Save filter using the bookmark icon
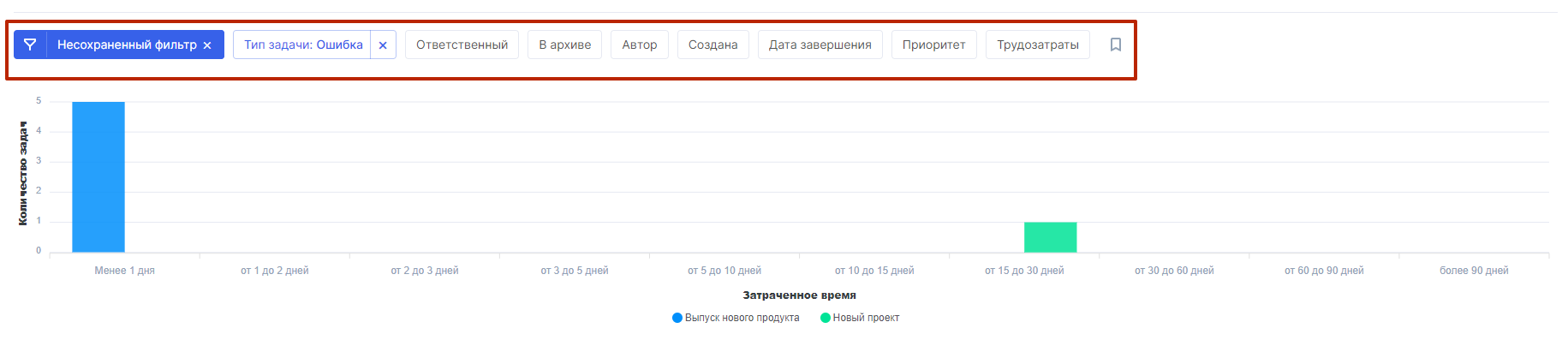Image resolution: width=1568 pixels, height=340 pixels. (1116, 45)
